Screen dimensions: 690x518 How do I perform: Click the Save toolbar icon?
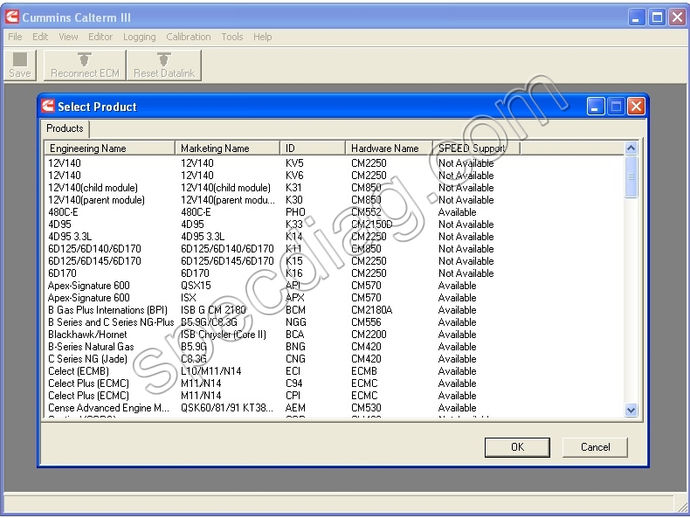pyautogui.click(x=20, y=65)
